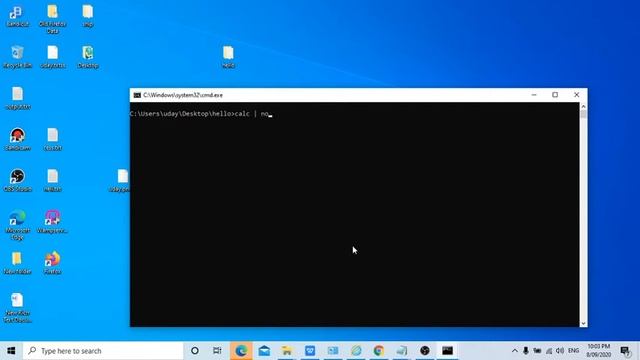Select the OBS Folder Data folder icon
The height and width of the screenshot is (360, 640).
(x=52, y=19)
